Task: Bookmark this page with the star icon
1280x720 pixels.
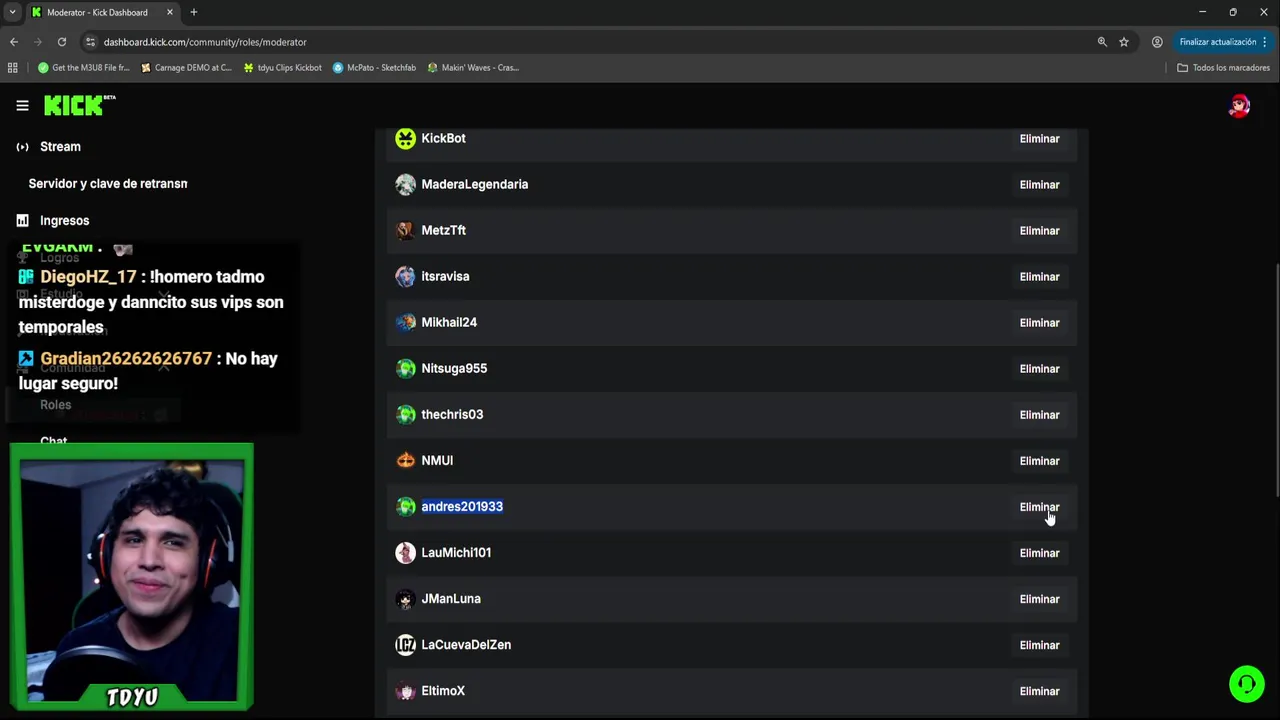Action: click(x=1124, y=42)
